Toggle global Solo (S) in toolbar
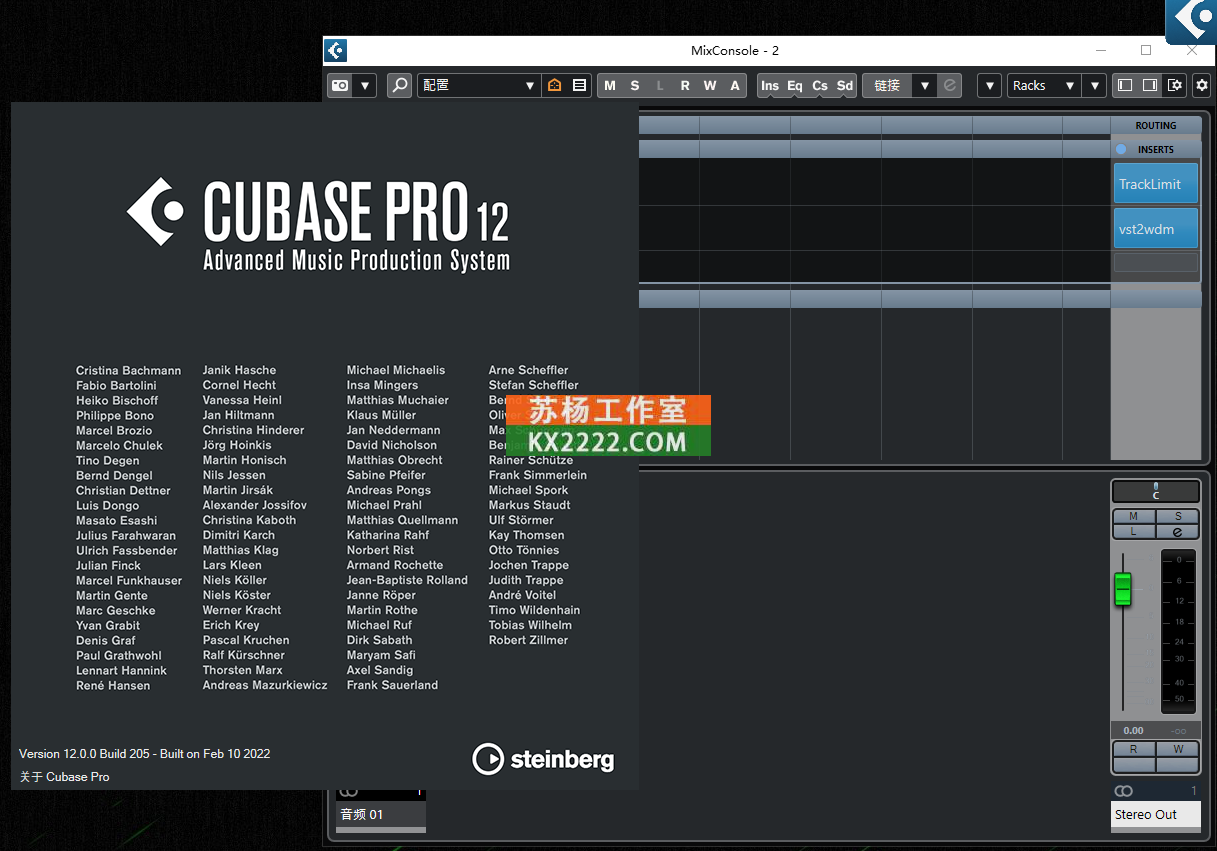Screen dimensions: 1217x851 pos(635,86)
